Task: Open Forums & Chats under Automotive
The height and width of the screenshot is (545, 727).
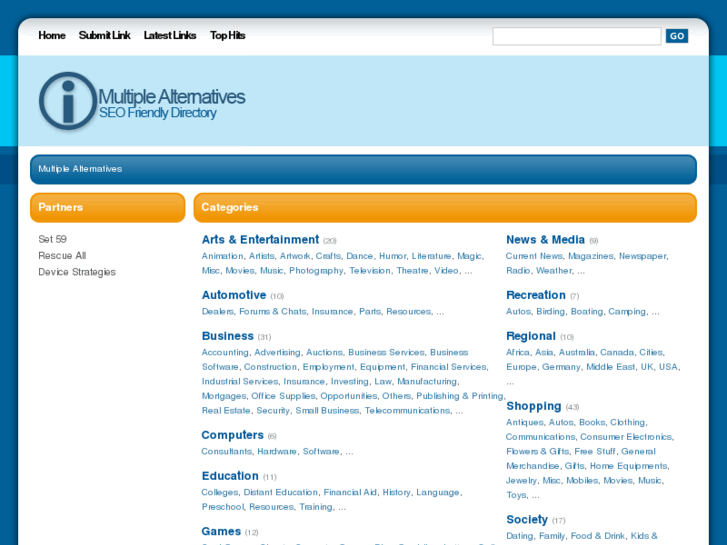Action: tap(273, 311)
